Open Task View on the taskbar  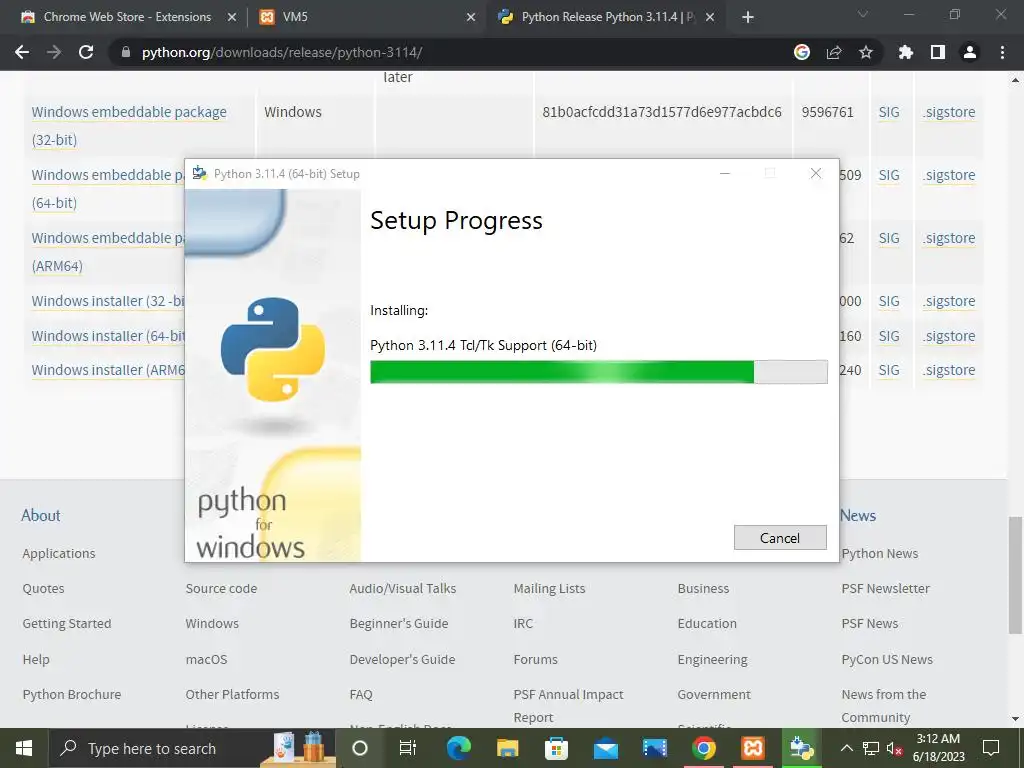(408, 748)
